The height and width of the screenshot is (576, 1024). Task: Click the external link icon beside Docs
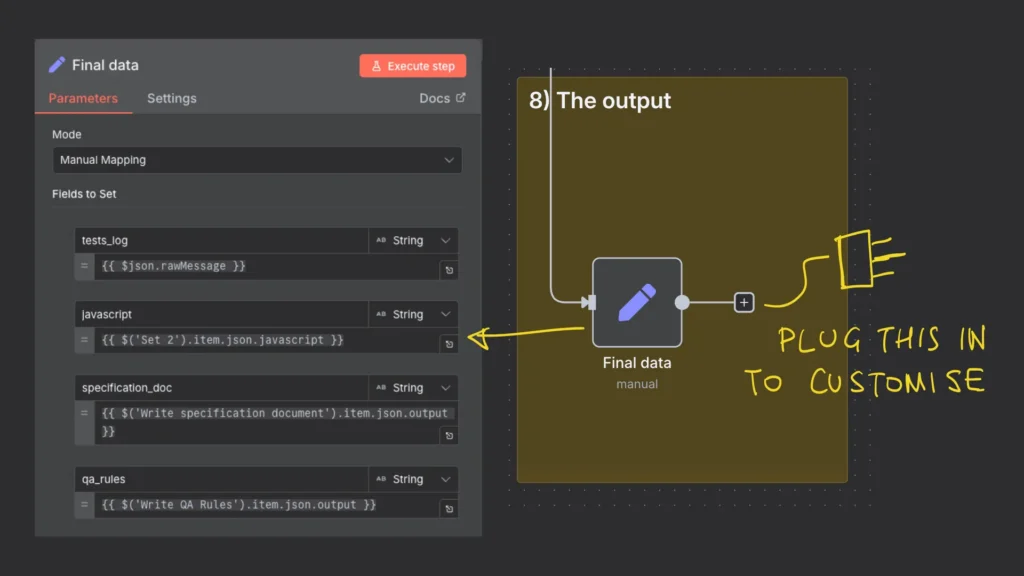click(460, 97)
